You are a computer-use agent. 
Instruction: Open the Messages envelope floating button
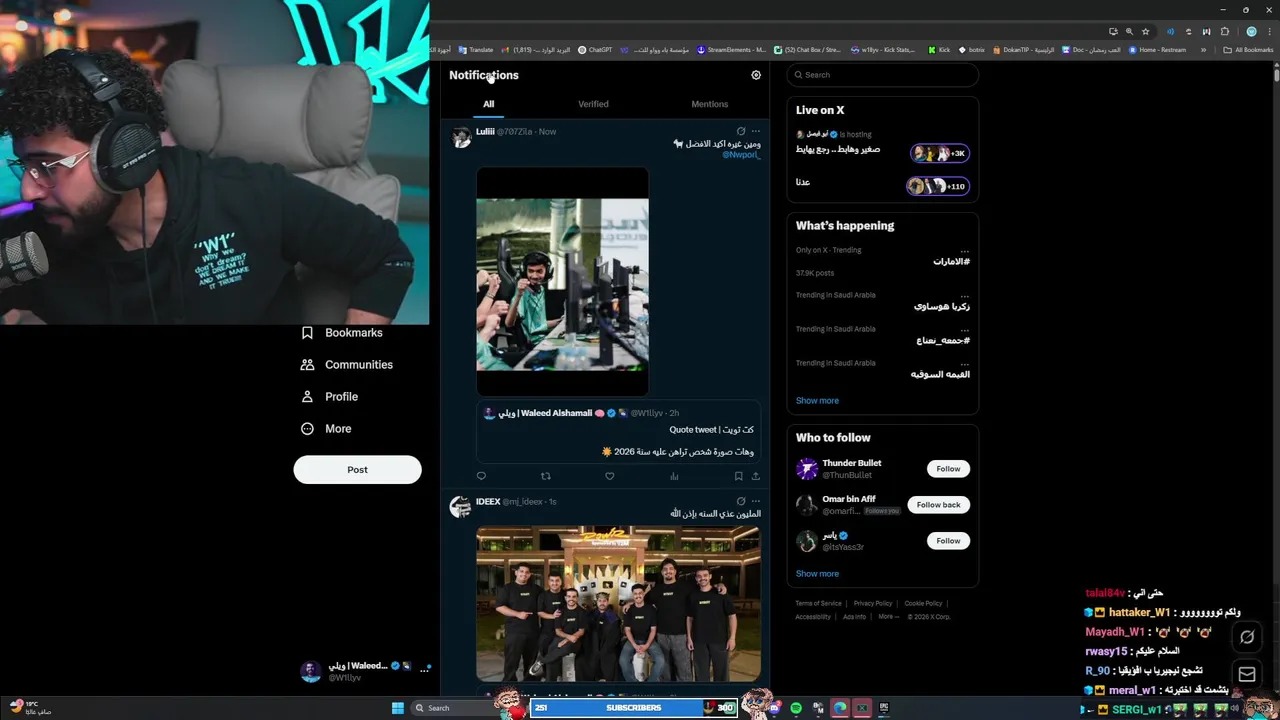(1247, 674)
